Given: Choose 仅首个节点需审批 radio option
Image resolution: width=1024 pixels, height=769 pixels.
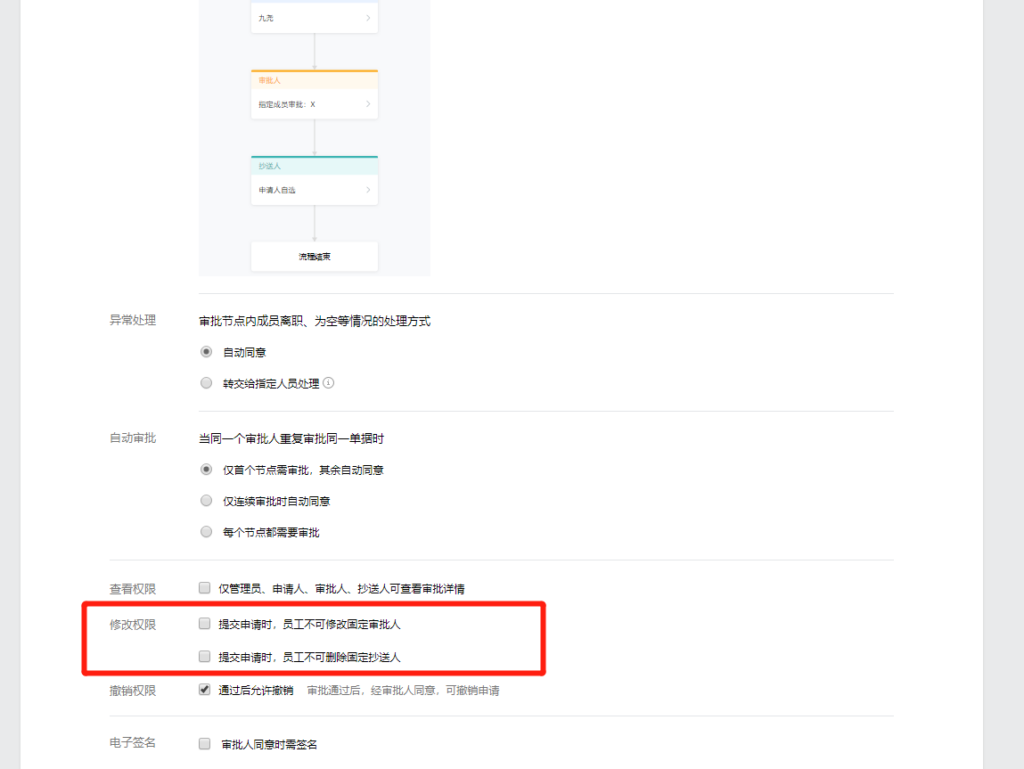Looking at the screenshot, I should tap(206, 470).
